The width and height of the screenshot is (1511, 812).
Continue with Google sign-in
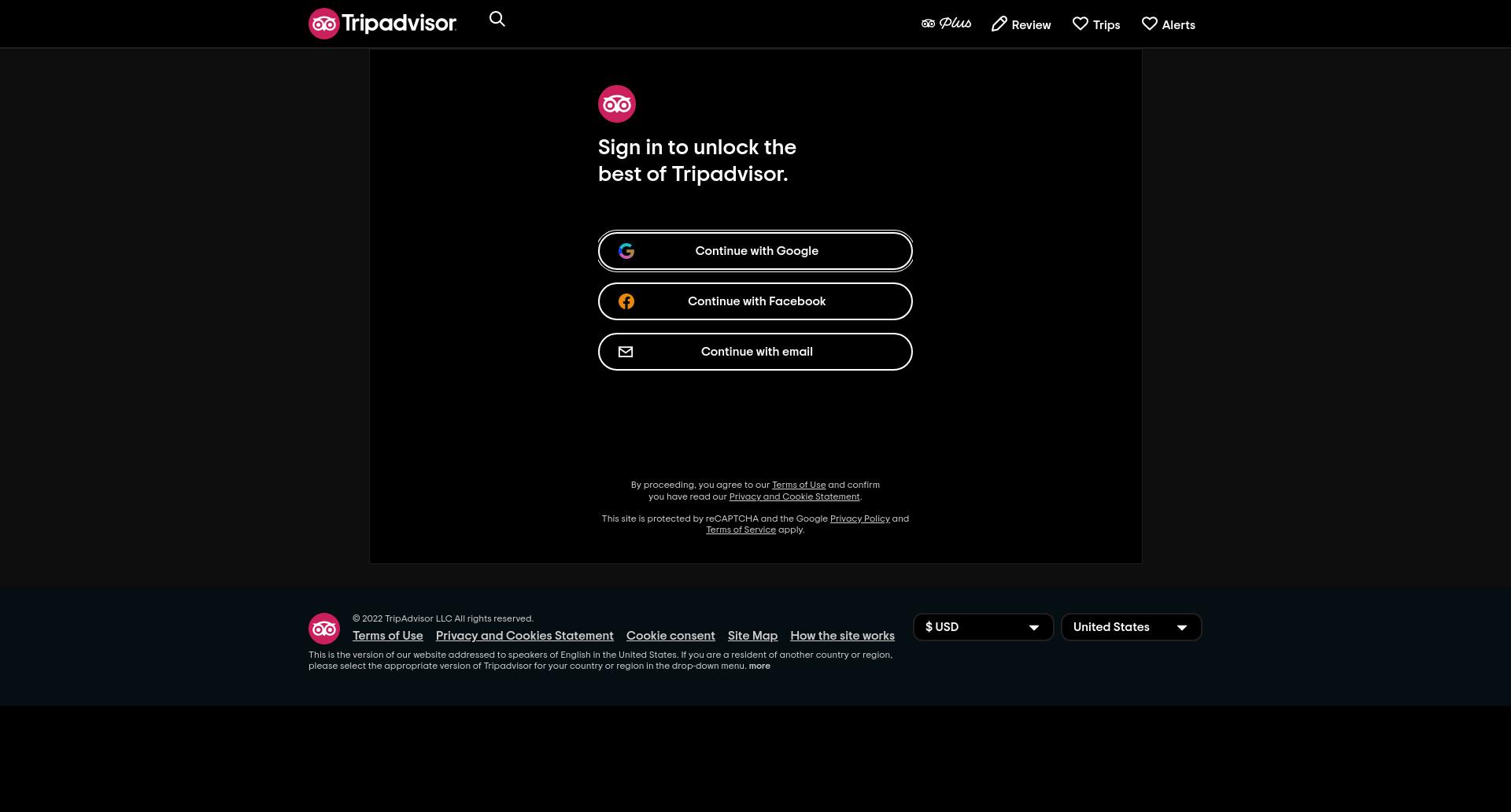[755, 251]
